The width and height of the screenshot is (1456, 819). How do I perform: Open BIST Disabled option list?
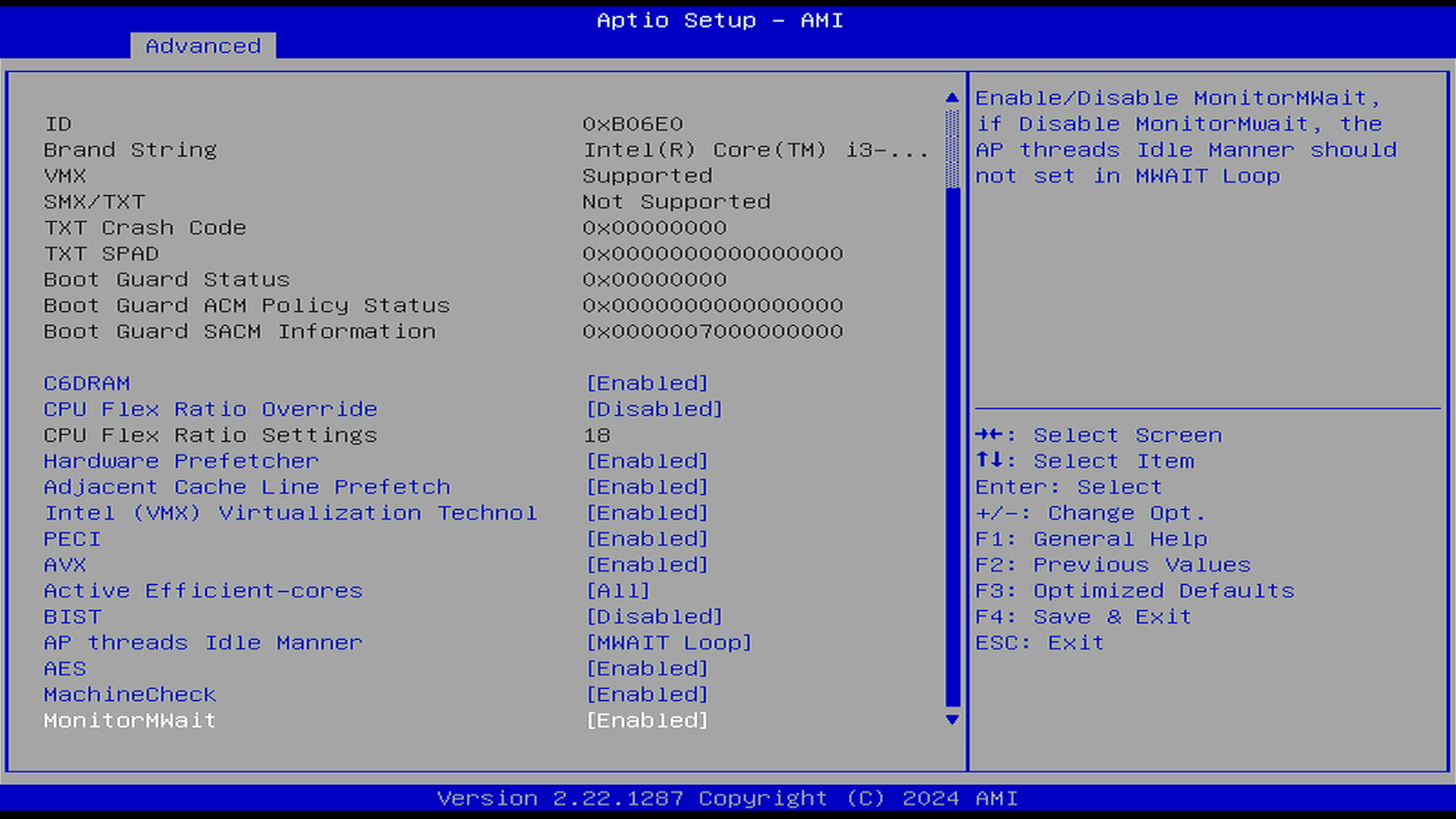[x=654, y=617]
